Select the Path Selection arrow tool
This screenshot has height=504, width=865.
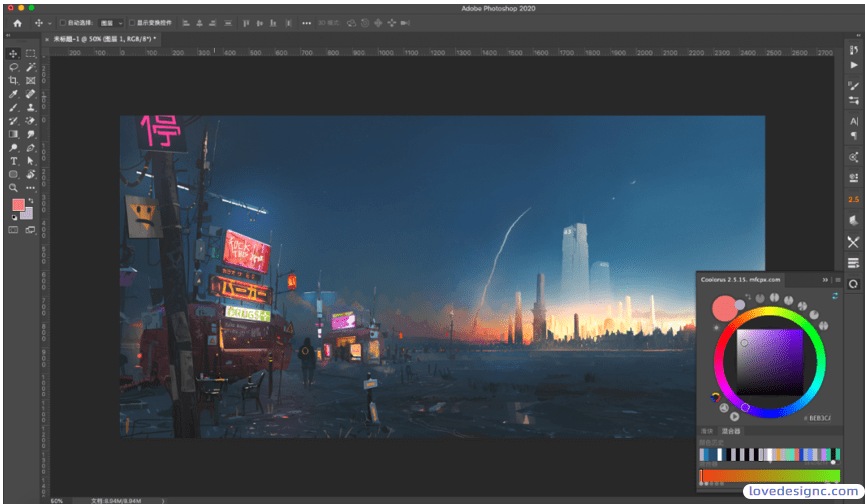point(30,161)
